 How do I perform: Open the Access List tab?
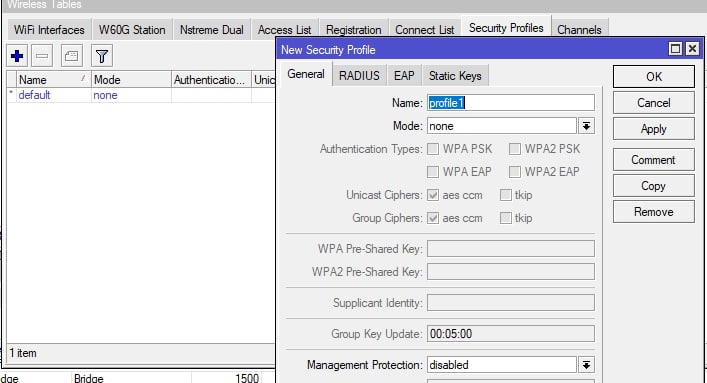point(285,30)
